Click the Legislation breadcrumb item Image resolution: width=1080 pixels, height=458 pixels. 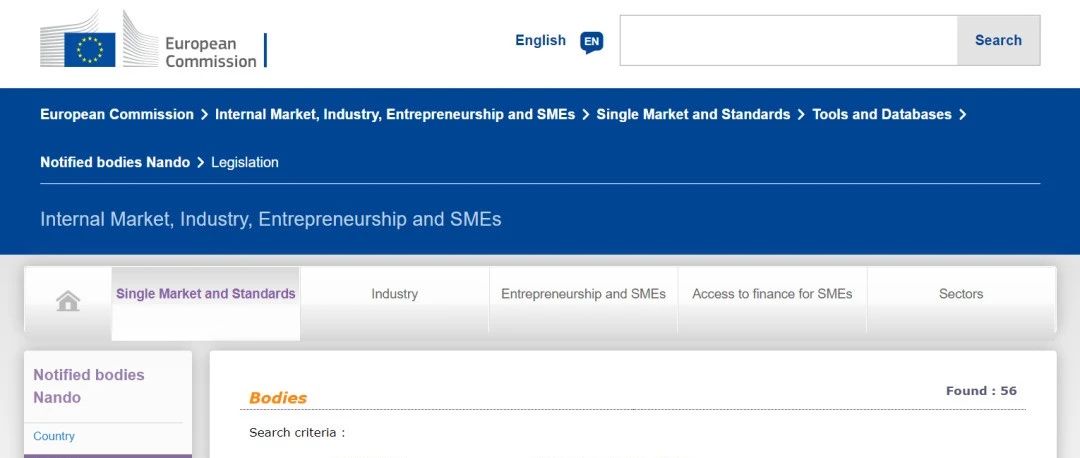pyautogui.click(x=245, y=162)
